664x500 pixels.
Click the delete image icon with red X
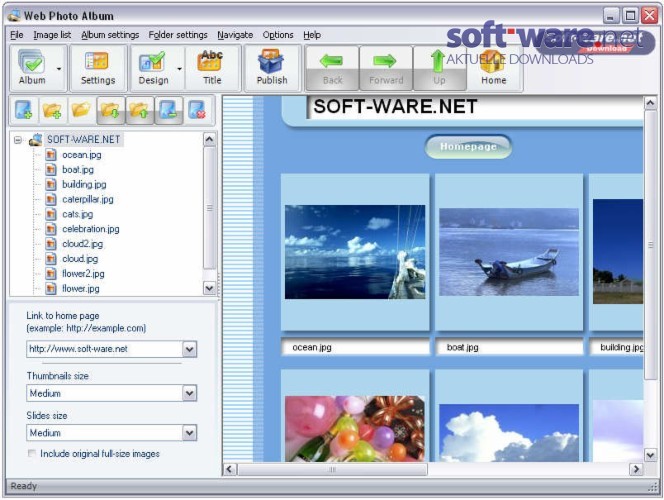click(197, 110)
